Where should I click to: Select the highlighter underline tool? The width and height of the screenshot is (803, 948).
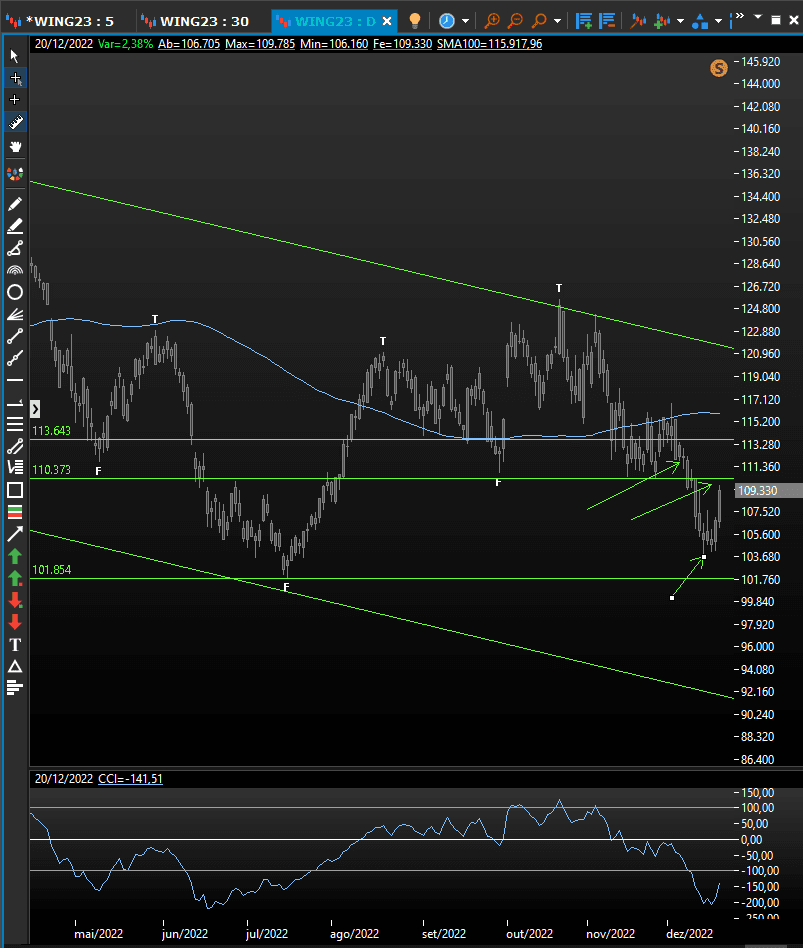15,226
